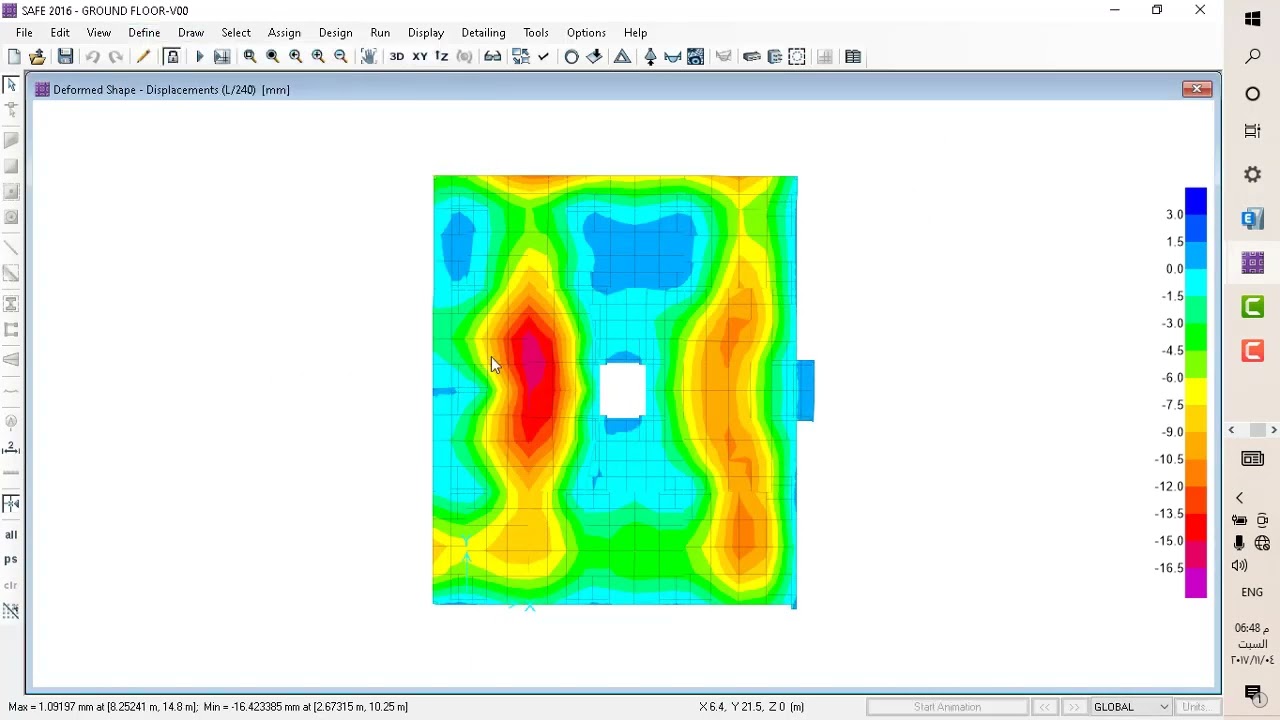1280x720 pixels.
Task: Set elevation view direction with Z arrow icon
Action: (442, 57)
